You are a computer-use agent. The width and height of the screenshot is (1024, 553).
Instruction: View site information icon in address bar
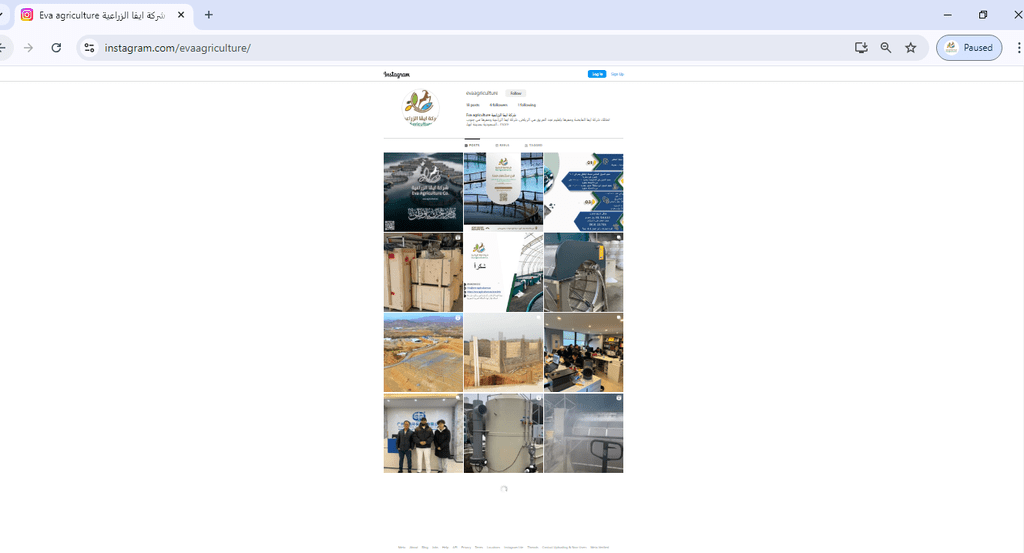89,48
